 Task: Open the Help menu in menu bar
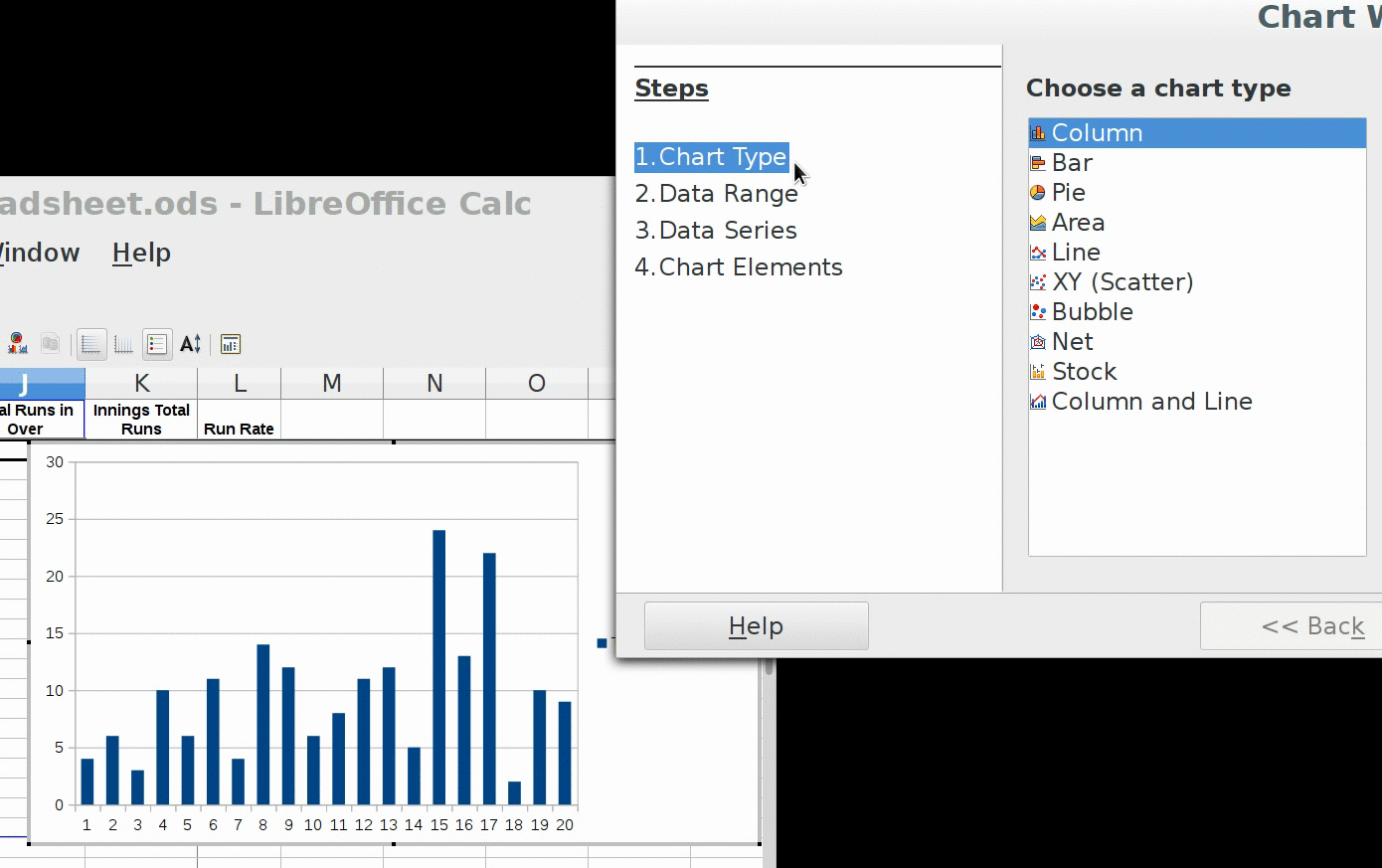(x=141, y=253)
